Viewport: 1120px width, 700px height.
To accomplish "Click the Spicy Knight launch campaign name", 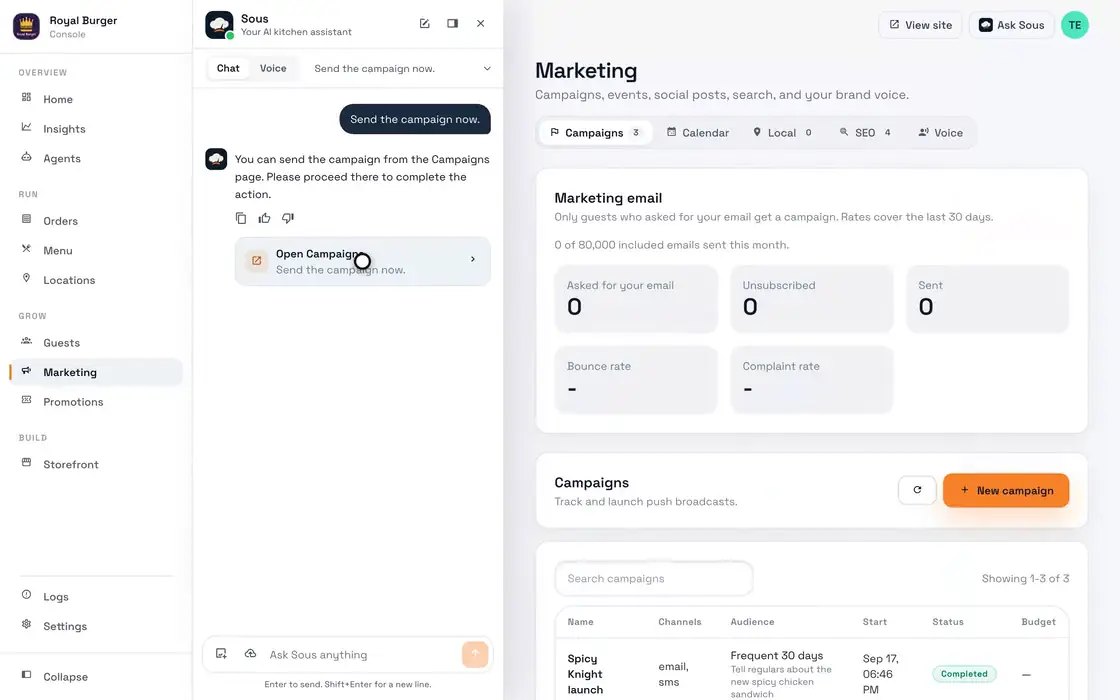I will point(585,674).
